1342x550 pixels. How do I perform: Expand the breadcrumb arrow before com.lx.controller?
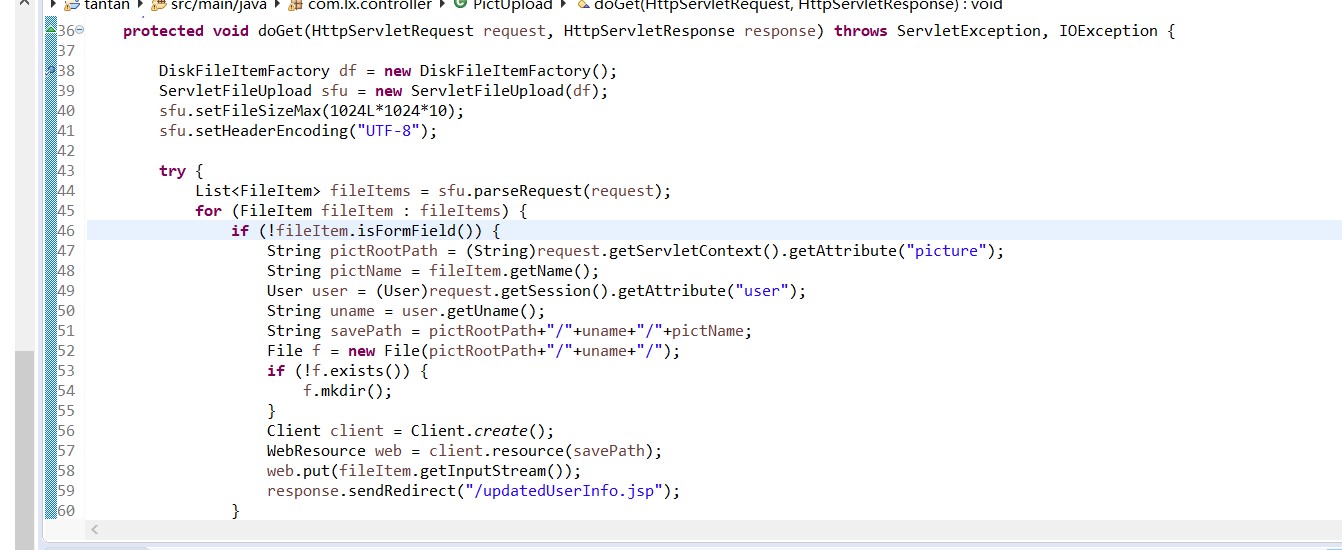point(277,5)
